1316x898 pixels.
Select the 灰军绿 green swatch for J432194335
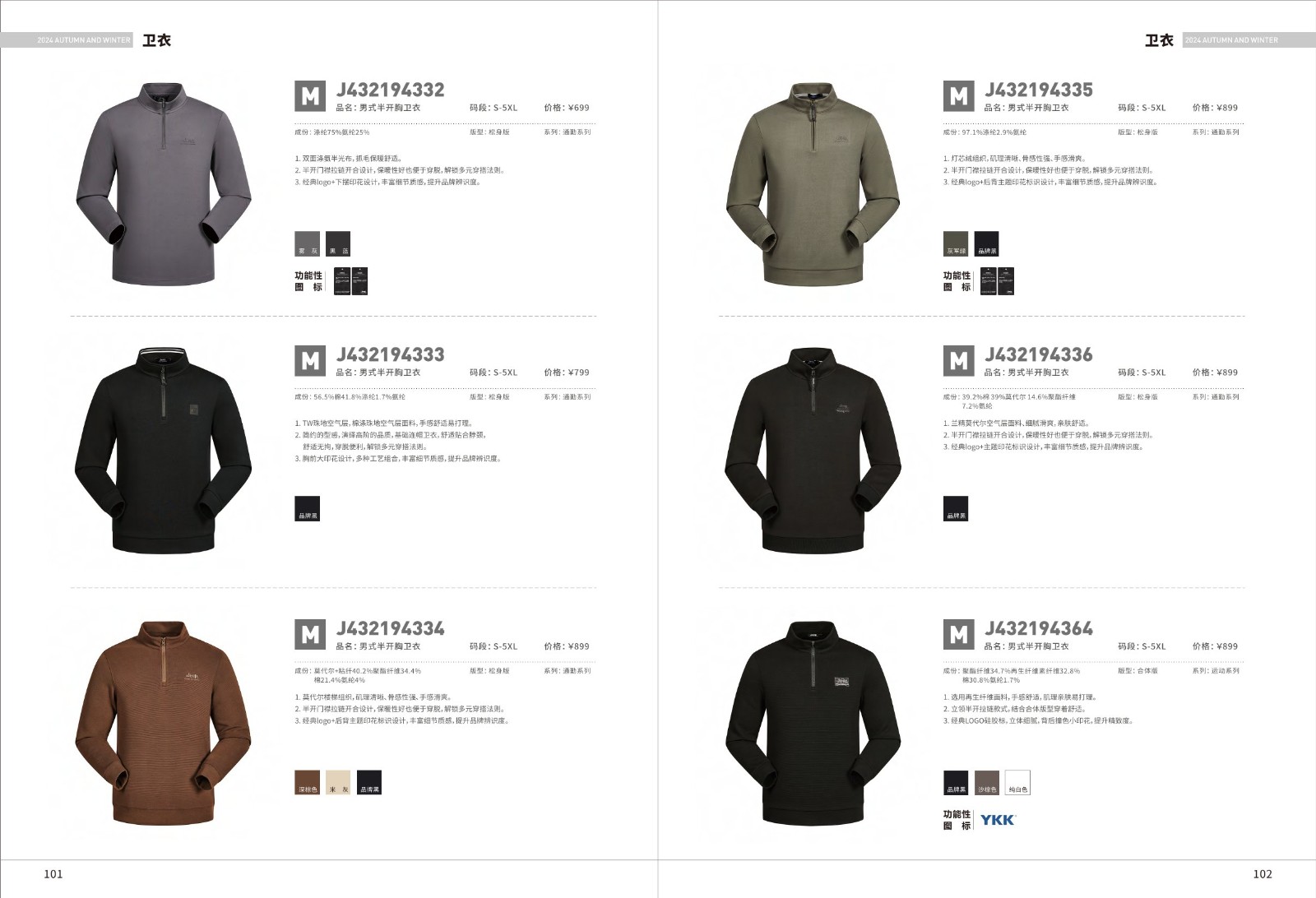pos(956,243)
